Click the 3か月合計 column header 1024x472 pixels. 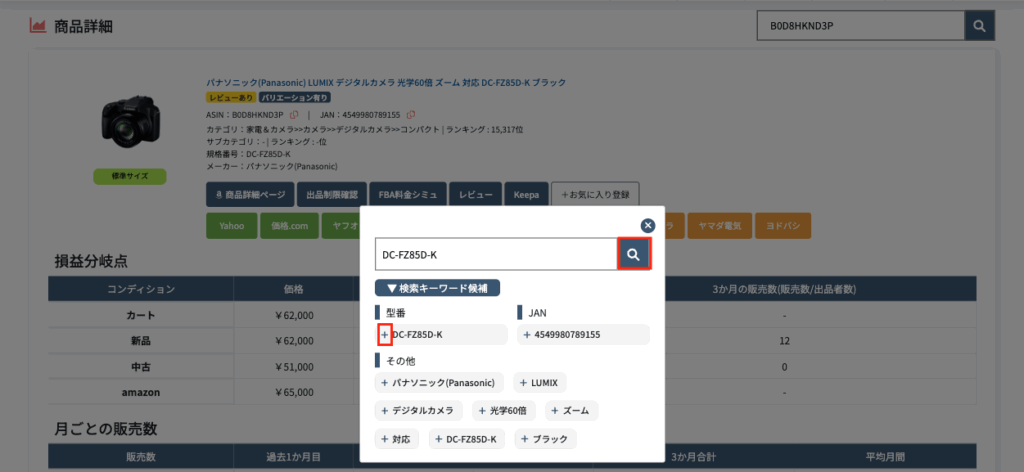coord(693,457)
